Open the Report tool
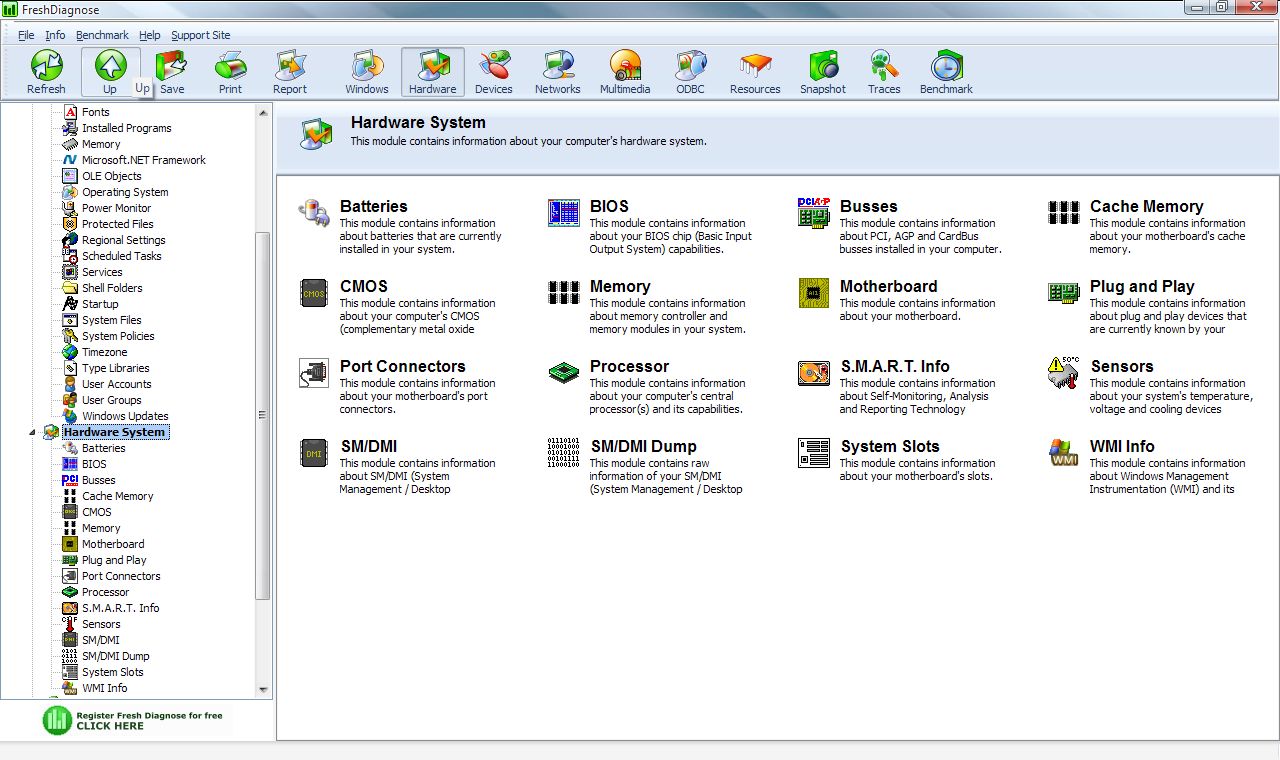Image resolution: width=1280 pixels, height=760 pixels. tap(290, 72)
